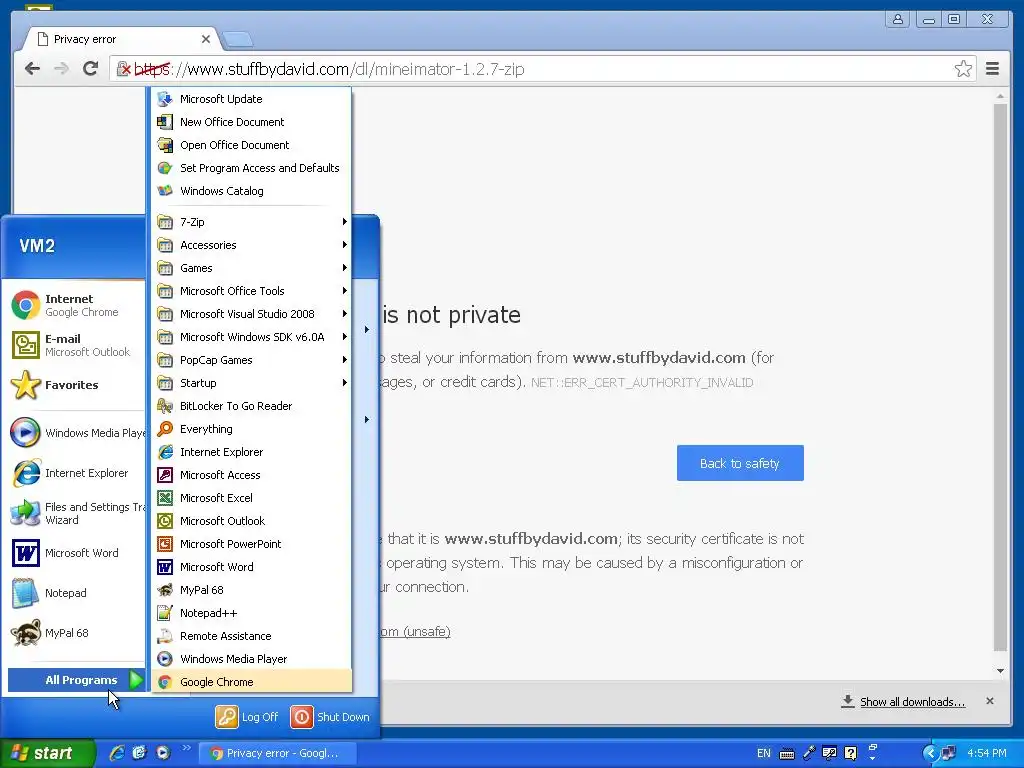Click the Shut Down button
1024x768 pixels.
tap(330, 716)
